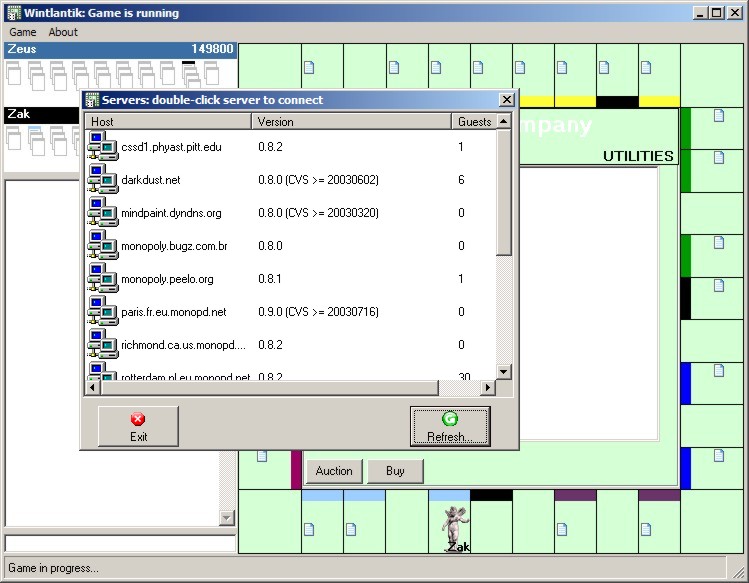Click the Buy button
This screenshot has width=749, height=583.
pos(395,471)
